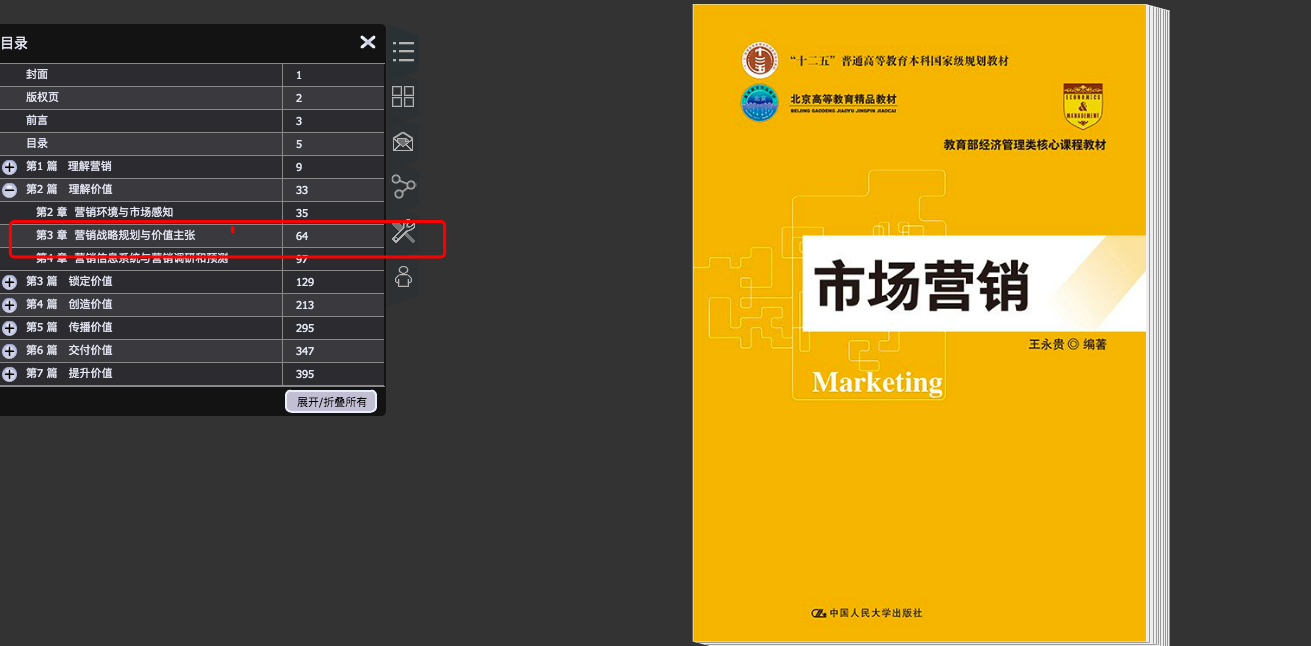Click 展开/折叠所有 button
Image resolution: width=1311 pixels, height=646 pixels.
[x=331, y=402]
